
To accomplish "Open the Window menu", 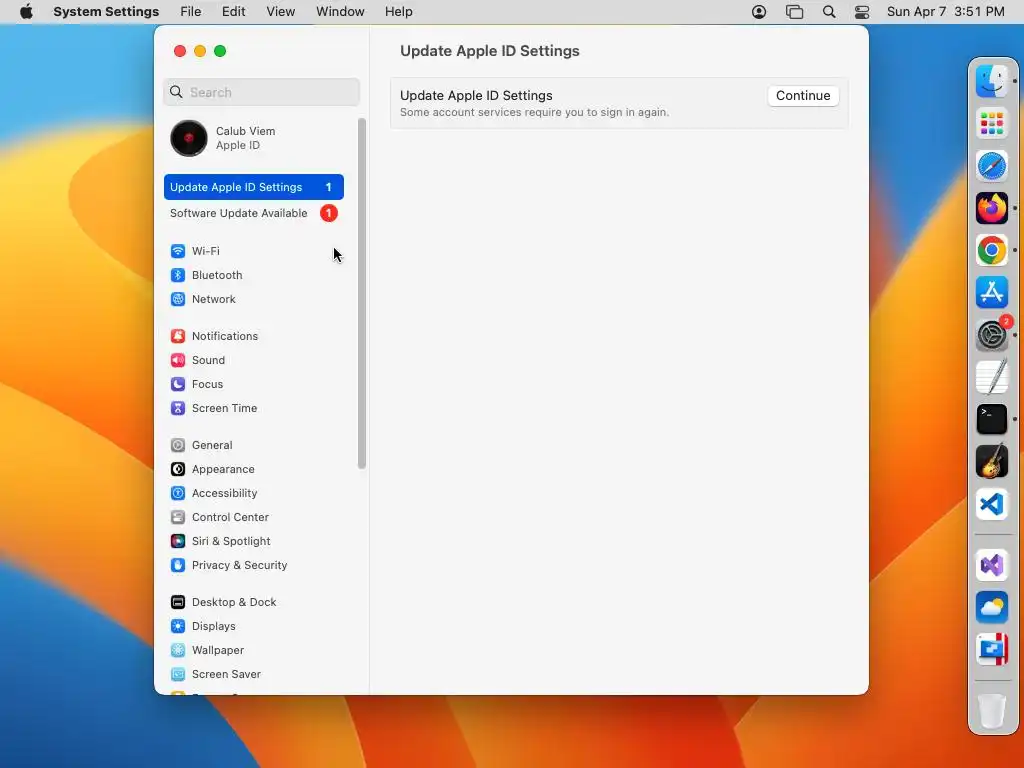I will point(340,12).
